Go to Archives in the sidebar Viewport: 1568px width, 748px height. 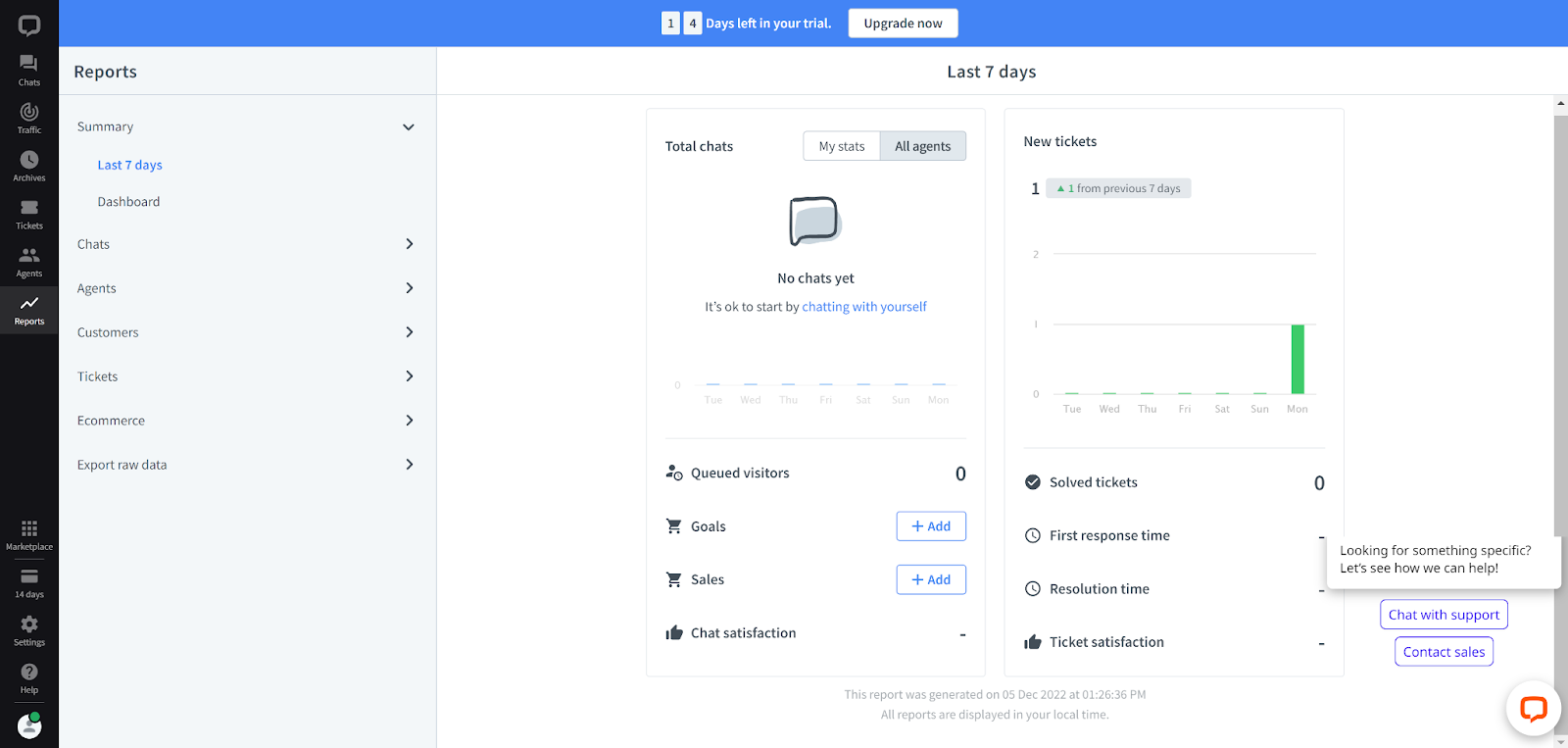[28, 166]
